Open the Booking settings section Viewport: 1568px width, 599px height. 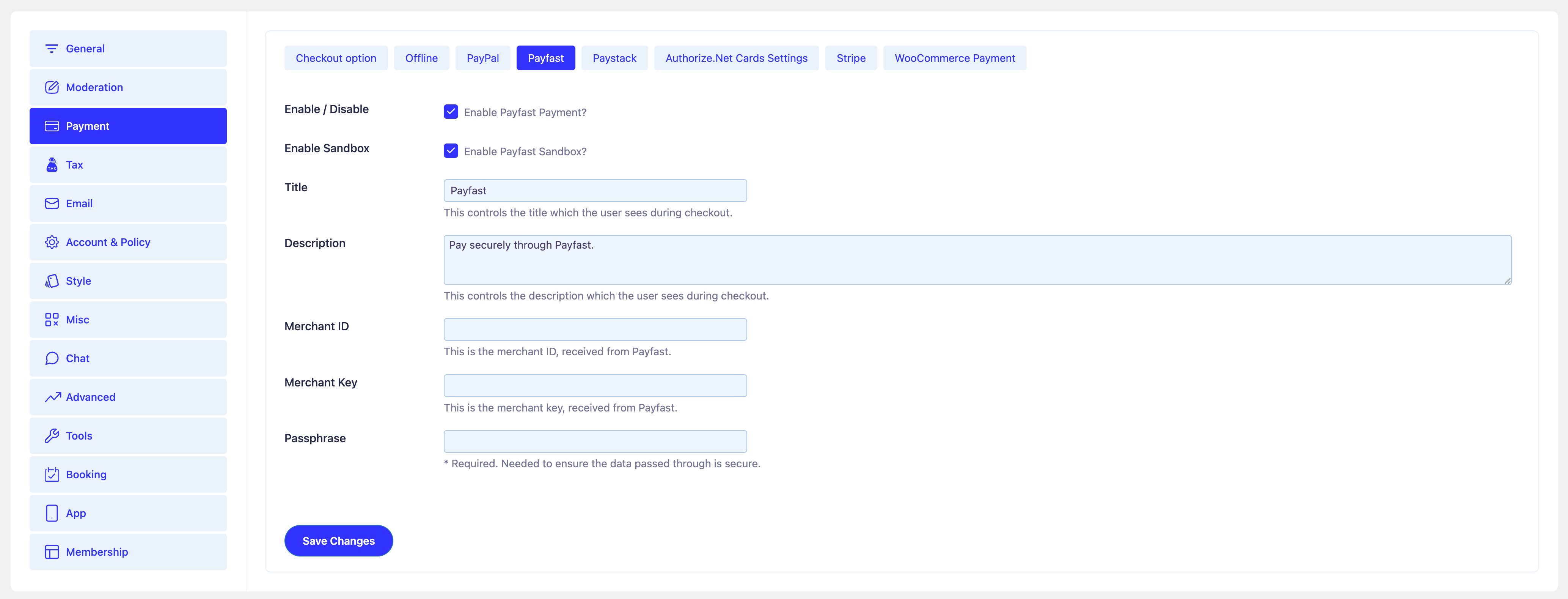pos(128,474)
